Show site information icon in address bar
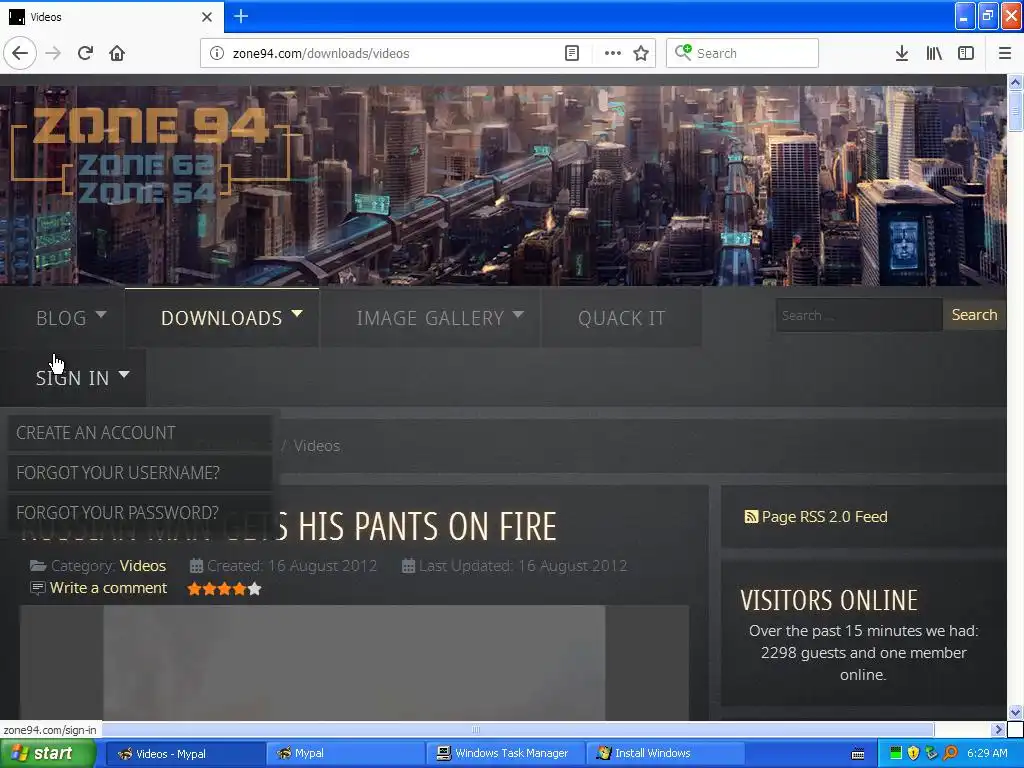 [217, 54]
